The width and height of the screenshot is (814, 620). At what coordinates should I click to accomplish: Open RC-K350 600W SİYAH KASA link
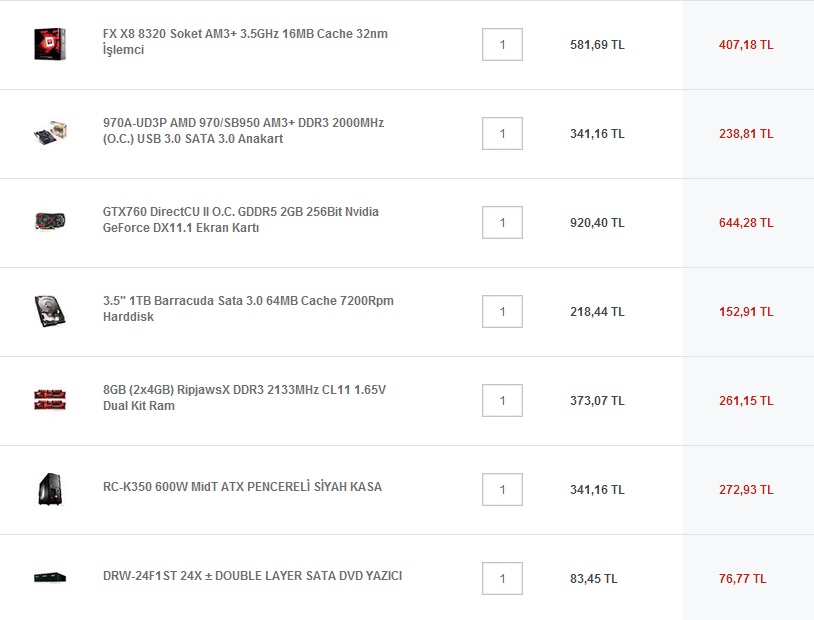point(242,487)
